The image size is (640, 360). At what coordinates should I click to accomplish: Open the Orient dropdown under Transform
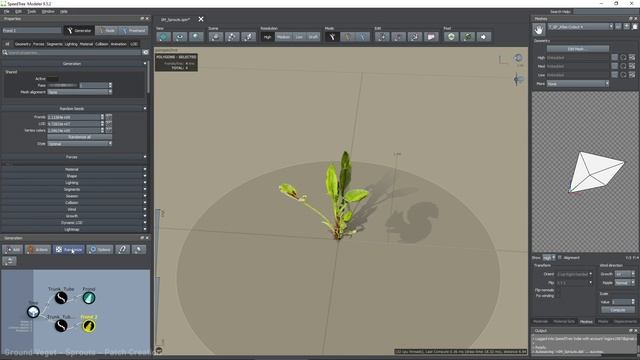[x=573, y=274]
